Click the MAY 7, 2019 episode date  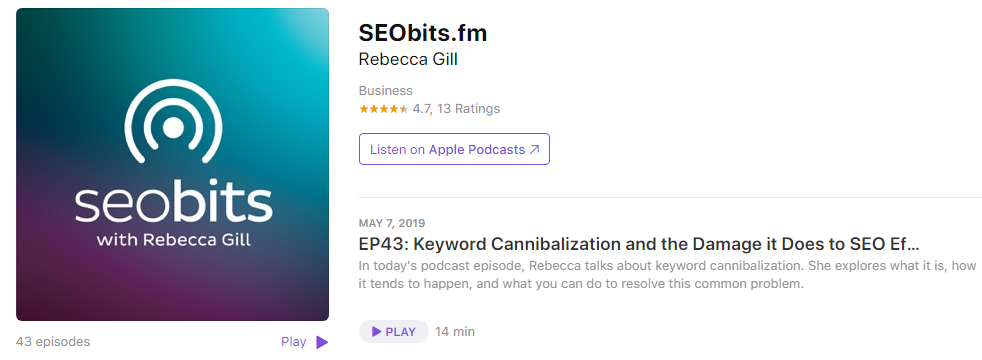point(392,224)
